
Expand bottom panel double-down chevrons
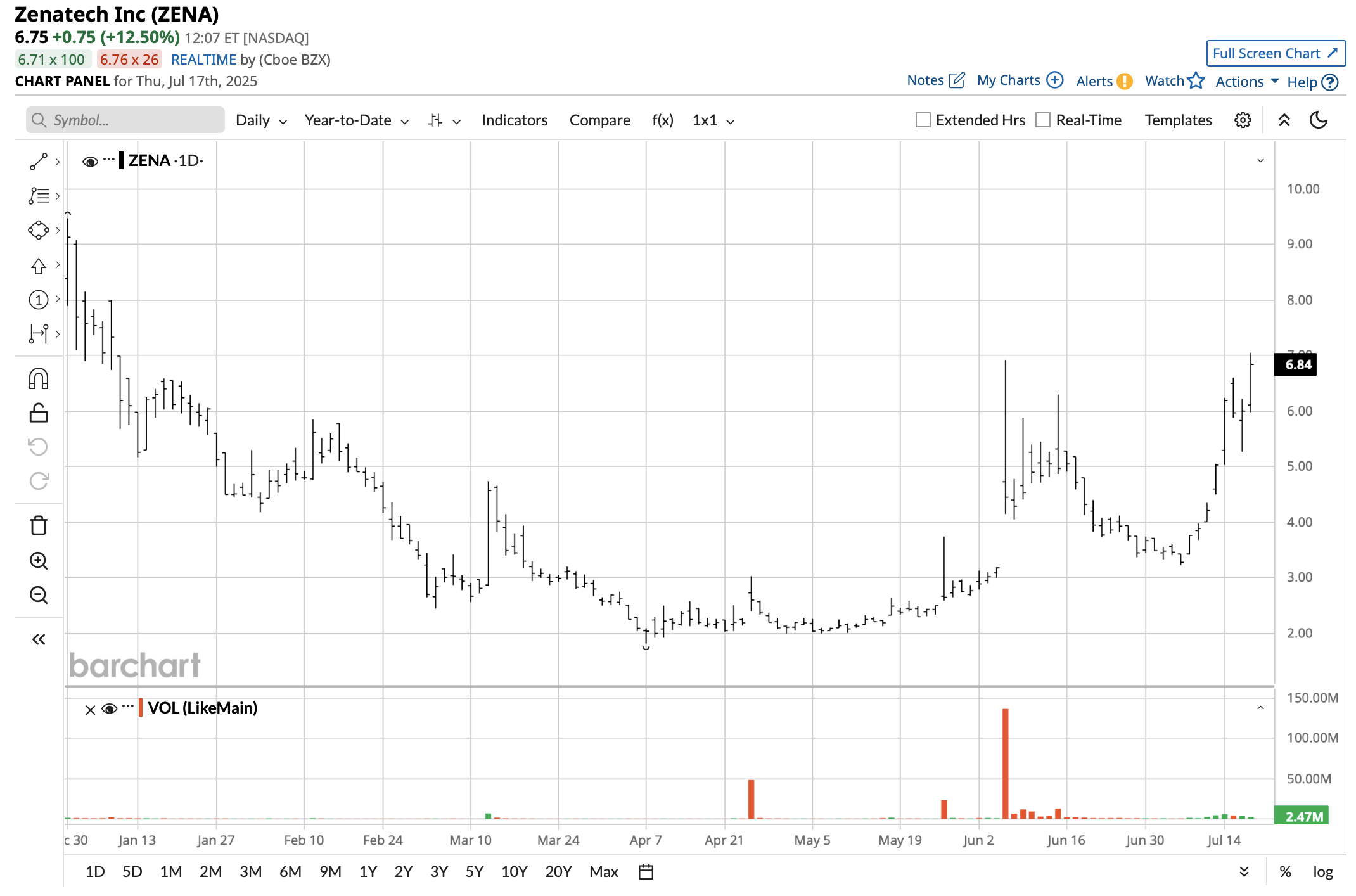(x=1244, y=872)
